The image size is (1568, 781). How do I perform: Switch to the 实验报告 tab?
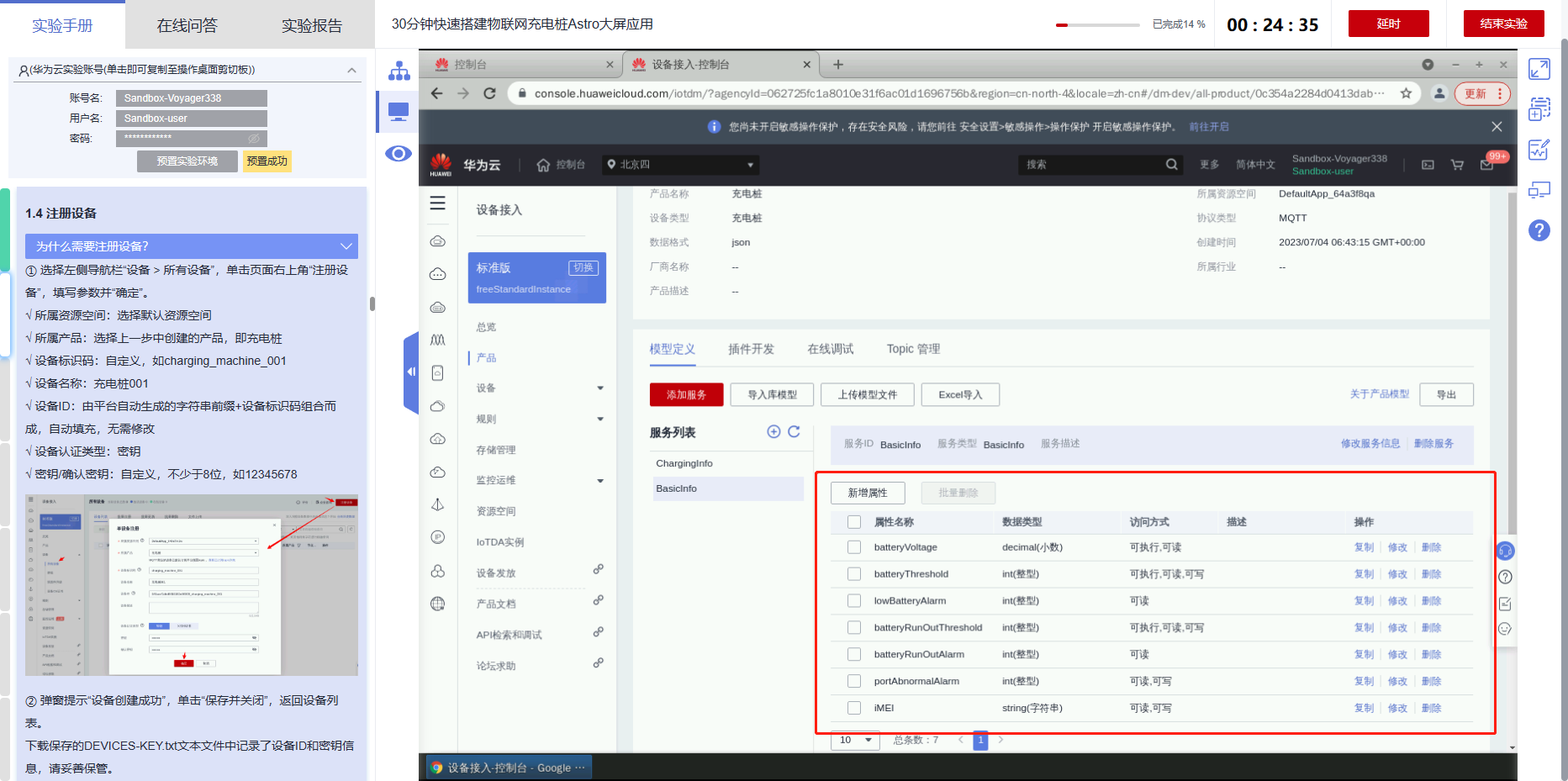312,26
